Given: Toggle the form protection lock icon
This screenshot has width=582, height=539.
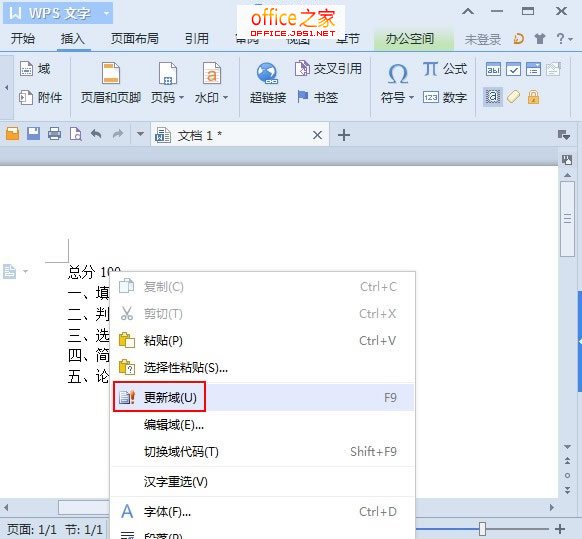Looking at the screenshot, I should click(x=533, y=97).
